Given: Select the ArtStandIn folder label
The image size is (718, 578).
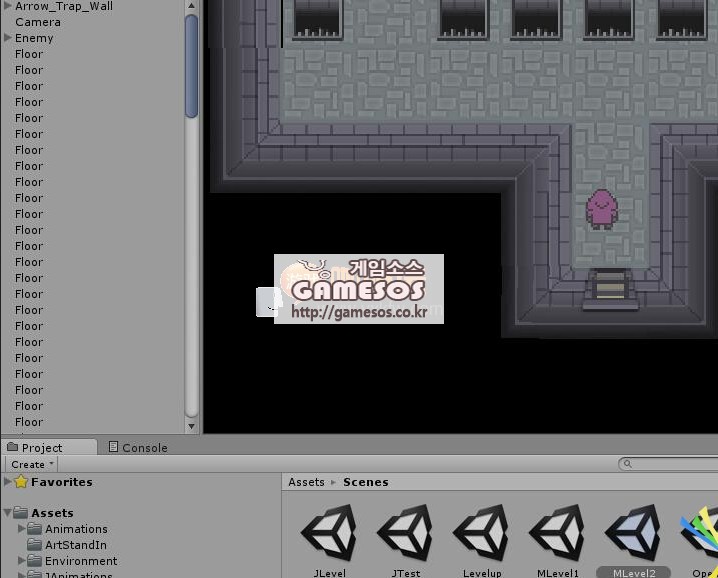Looking at the screenshot, I should click(76, 545).
